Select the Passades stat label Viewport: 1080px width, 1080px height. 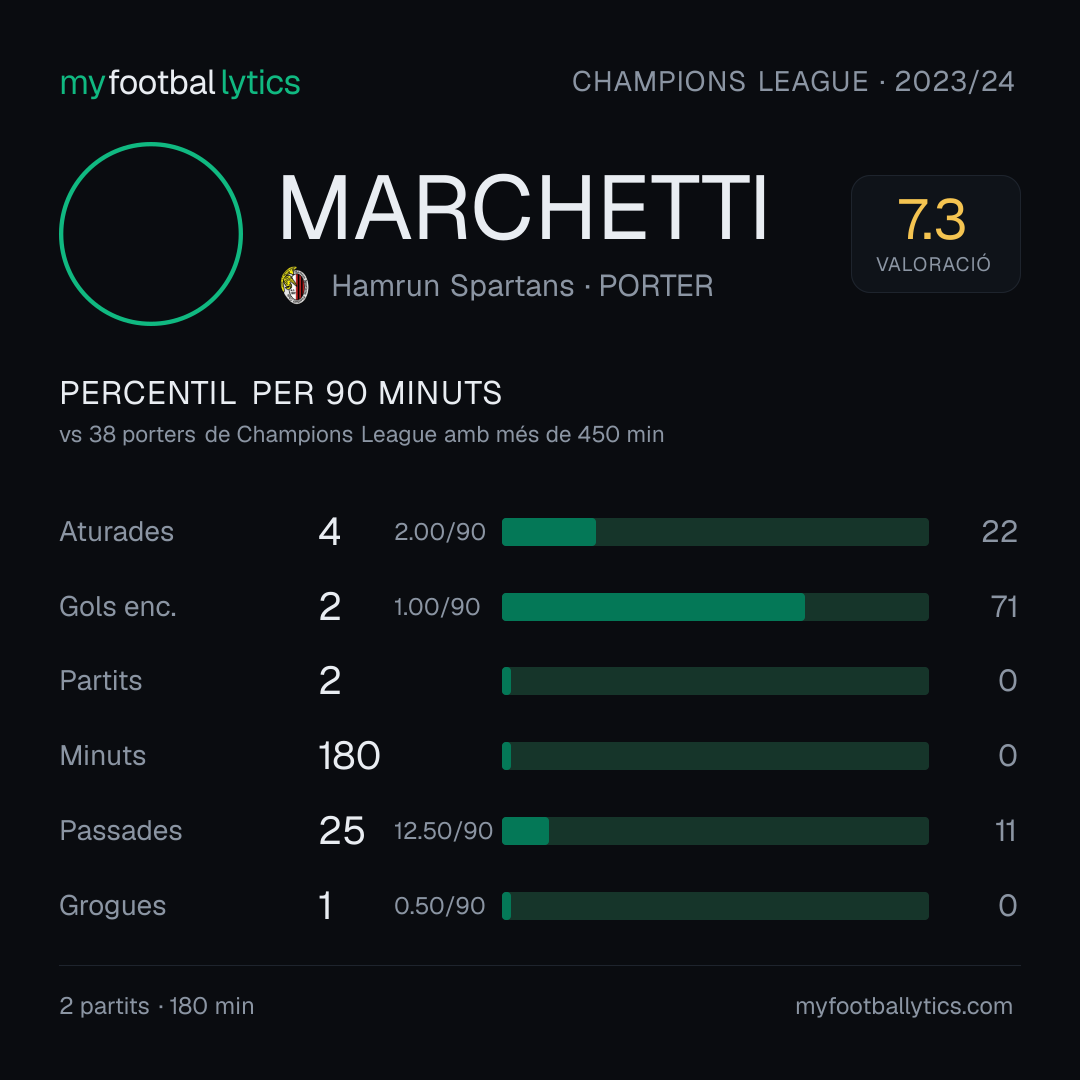121,831
